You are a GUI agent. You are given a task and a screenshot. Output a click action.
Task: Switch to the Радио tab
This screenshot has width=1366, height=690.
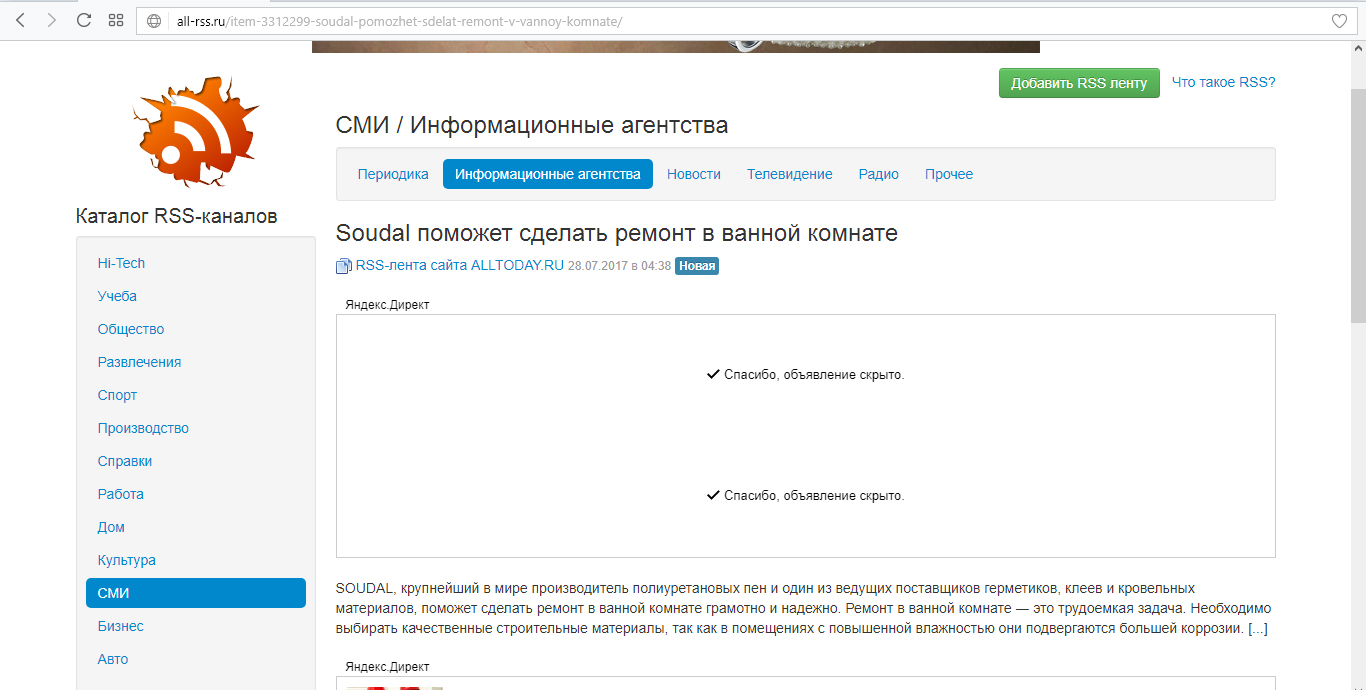(x=879, y=174)
